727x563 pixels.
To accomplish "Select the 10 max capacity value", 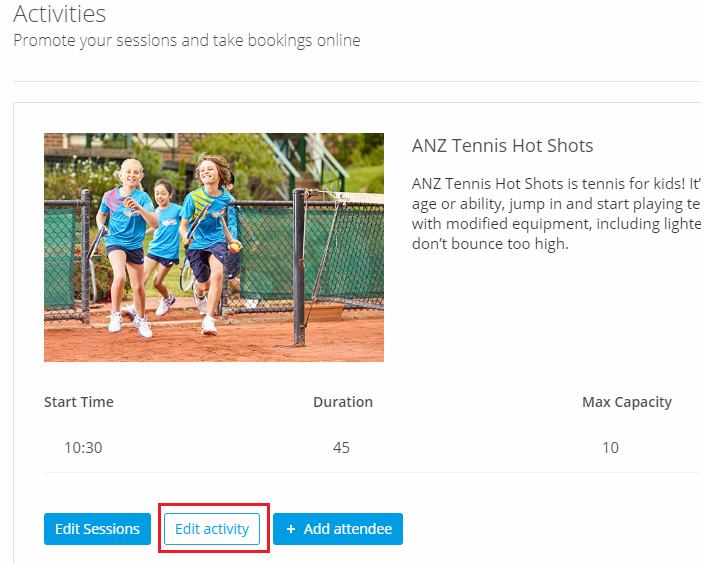I will [x=611, y=448].
